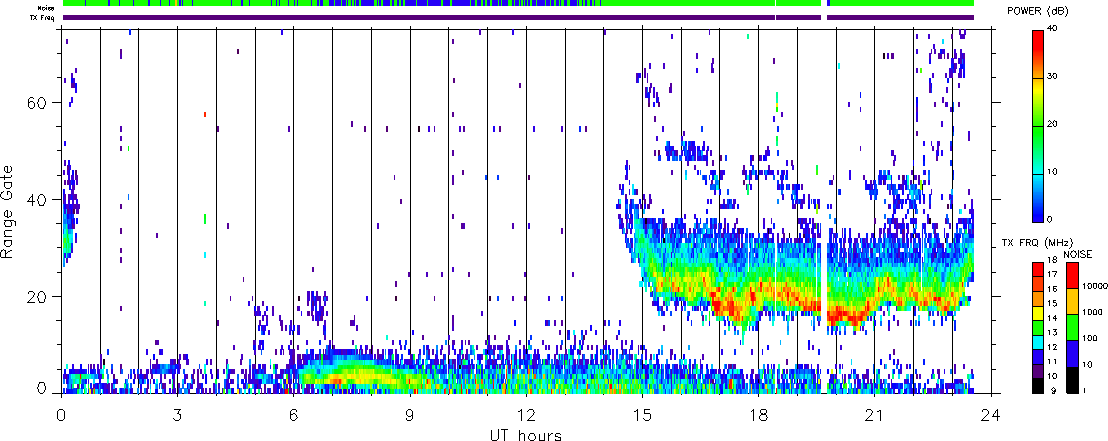Click the red top of the POWER colorbar
This screenshot has height=441, width=1108.
(1037, 42)
